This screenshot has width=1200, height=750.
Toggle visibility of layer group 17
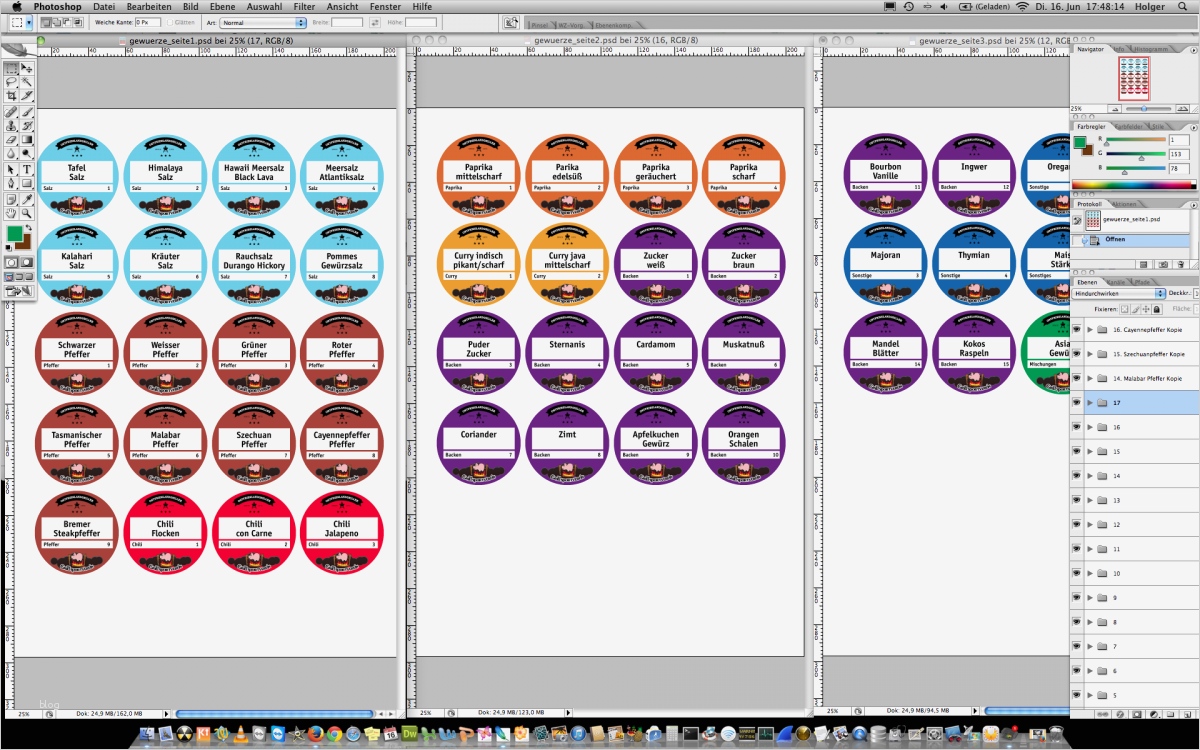click(1077, 403)
